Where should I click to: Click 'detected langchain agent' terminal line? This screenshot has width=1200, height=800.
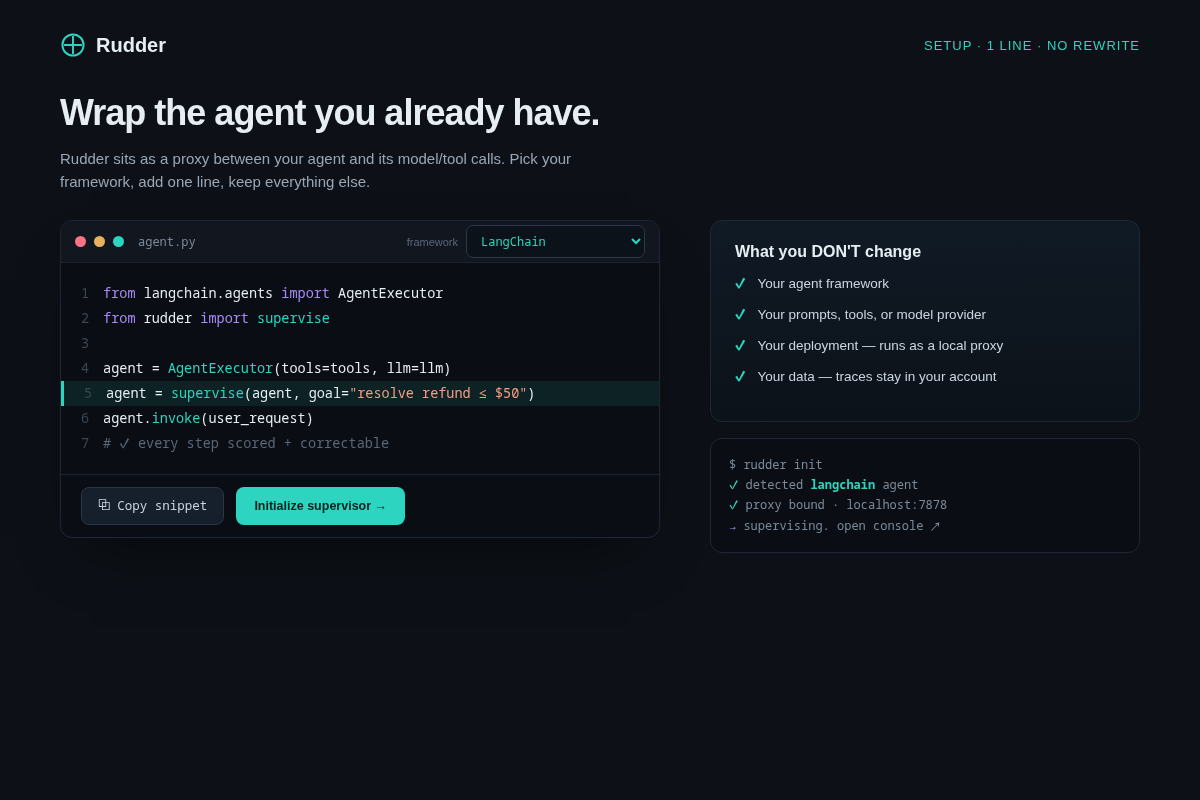824,485
